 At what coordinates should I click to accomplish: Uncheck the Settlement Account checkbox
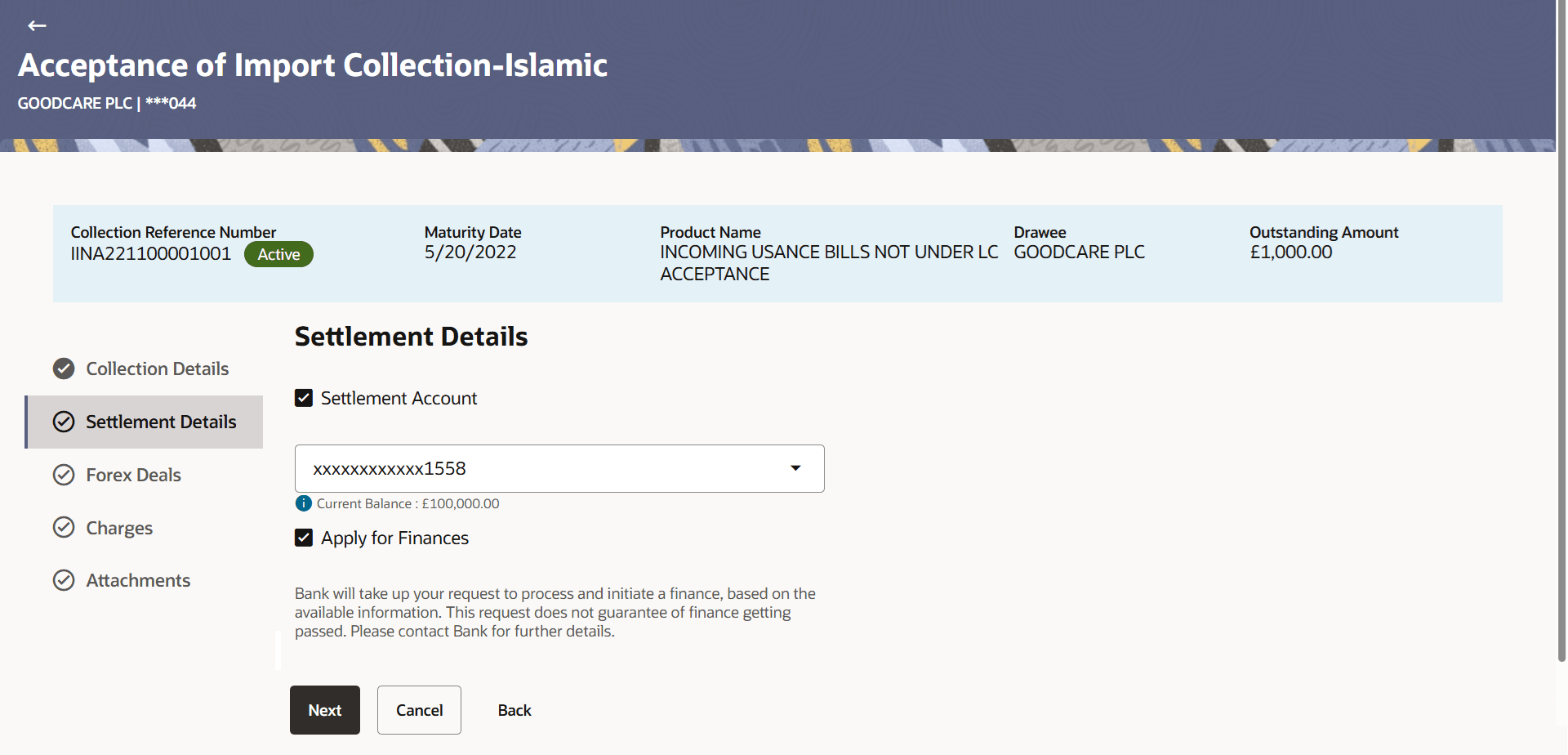pos(304,398)
